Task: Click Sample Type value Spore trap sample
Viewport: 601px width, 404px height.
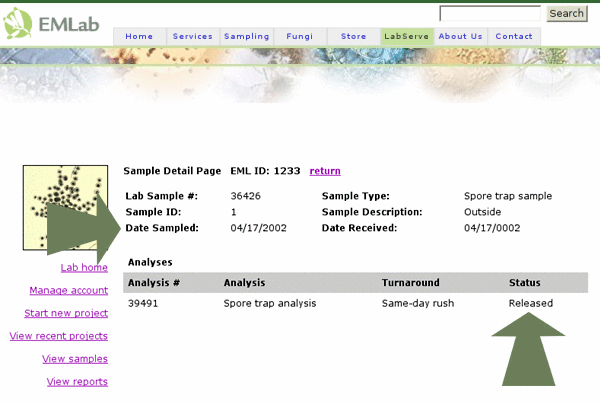Action: [508, 196]
